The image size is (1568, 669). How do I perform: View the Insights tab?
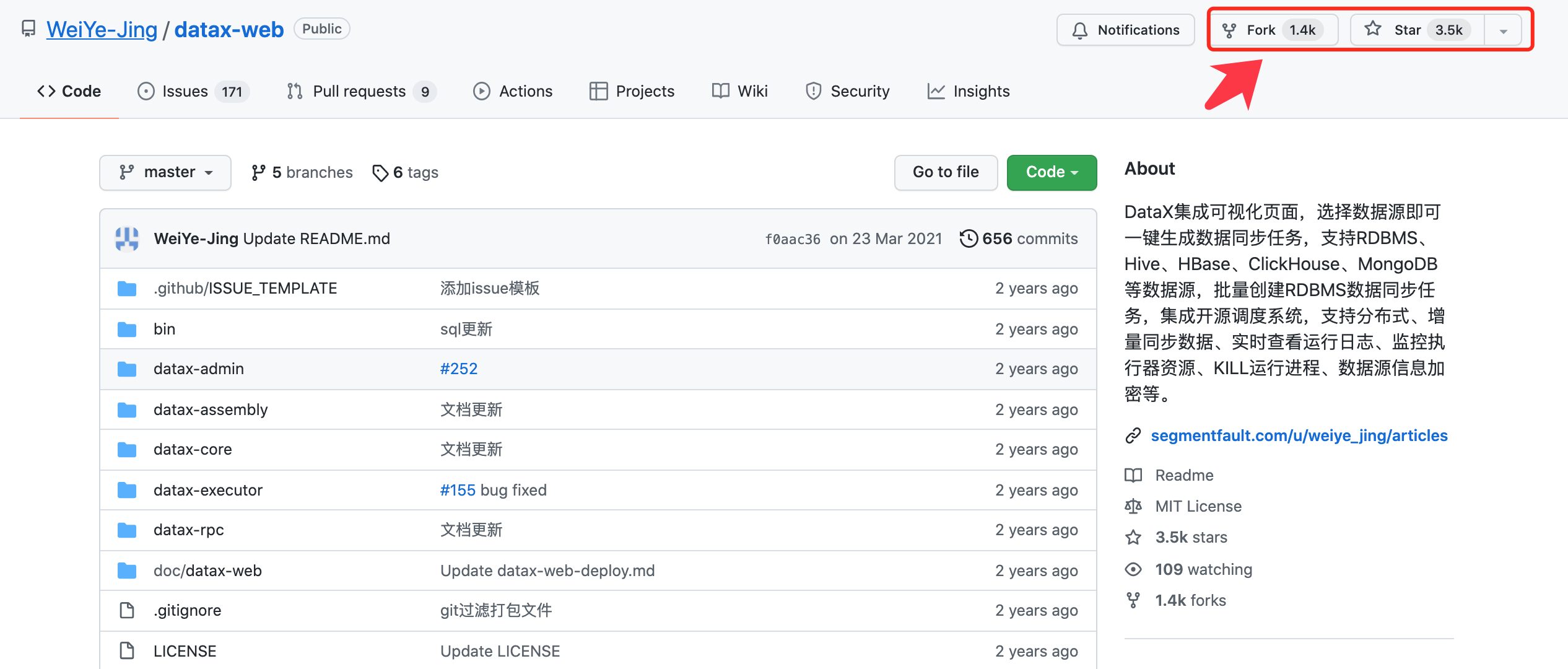(x=969, y=91)
